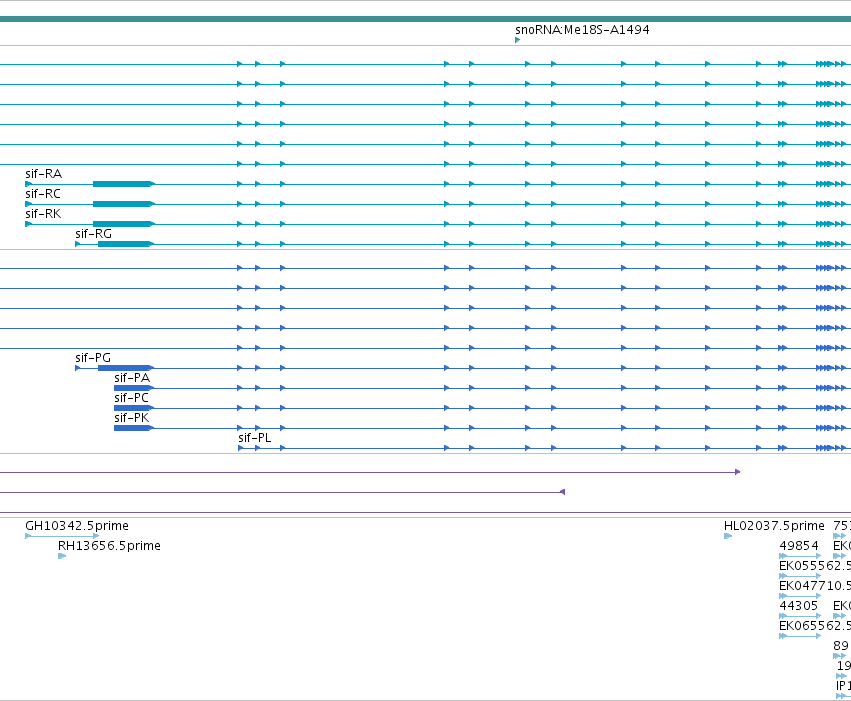
Task: Click the right-pointing purple arrowhead
Action: [x=738, y=472]
